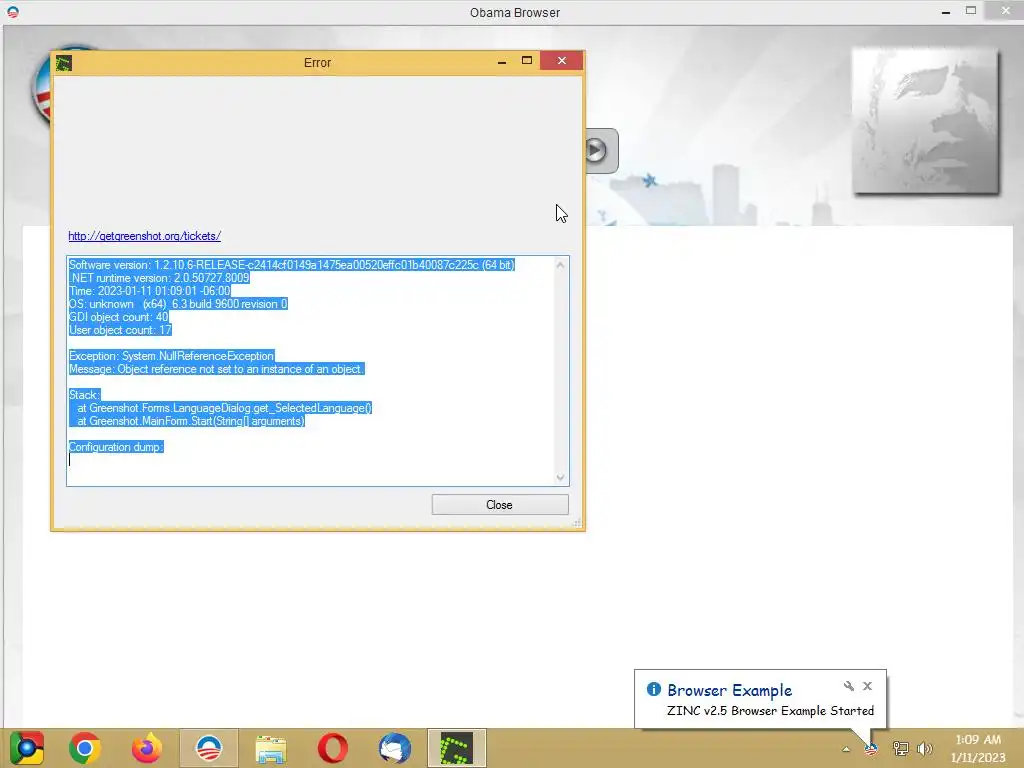
Task: Click the Obama Browser tray icon
Action: tap(871, 749)
